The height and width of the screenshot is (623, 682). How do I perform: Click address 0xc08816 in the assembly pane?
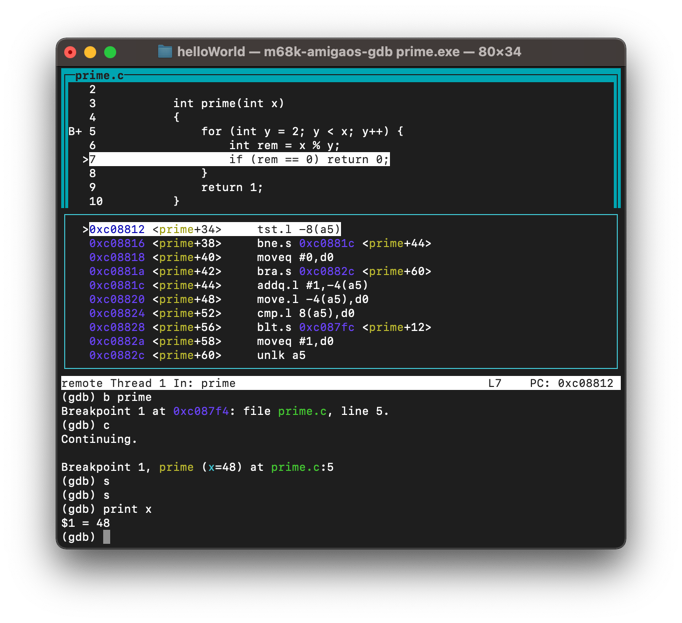tap(117, 243)
